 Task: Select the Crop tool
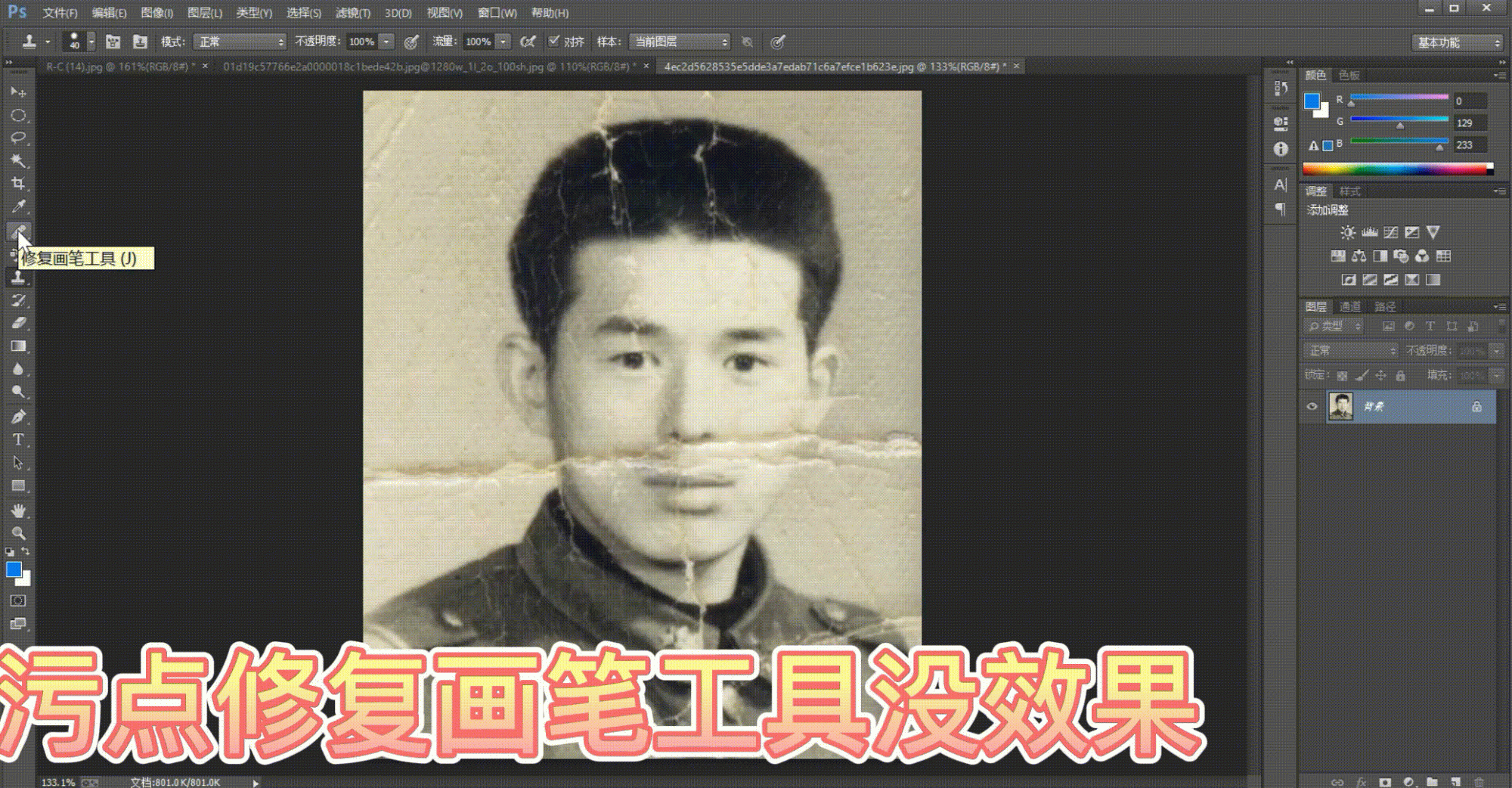coord(18,184)
